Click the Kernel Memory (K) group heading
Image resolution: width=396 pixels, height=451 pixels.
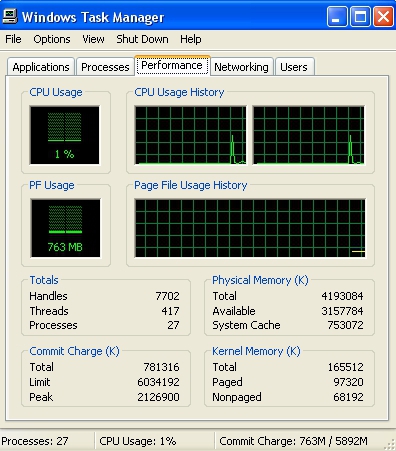point(256,351)
